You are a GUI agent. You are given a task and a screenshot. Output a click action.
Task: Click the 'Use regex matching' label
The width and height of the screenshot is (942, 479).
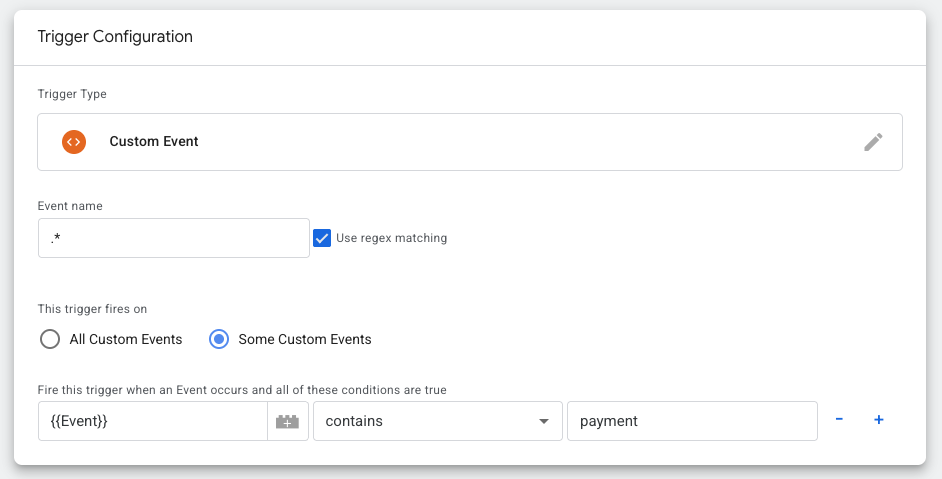(x=391, y=238)
